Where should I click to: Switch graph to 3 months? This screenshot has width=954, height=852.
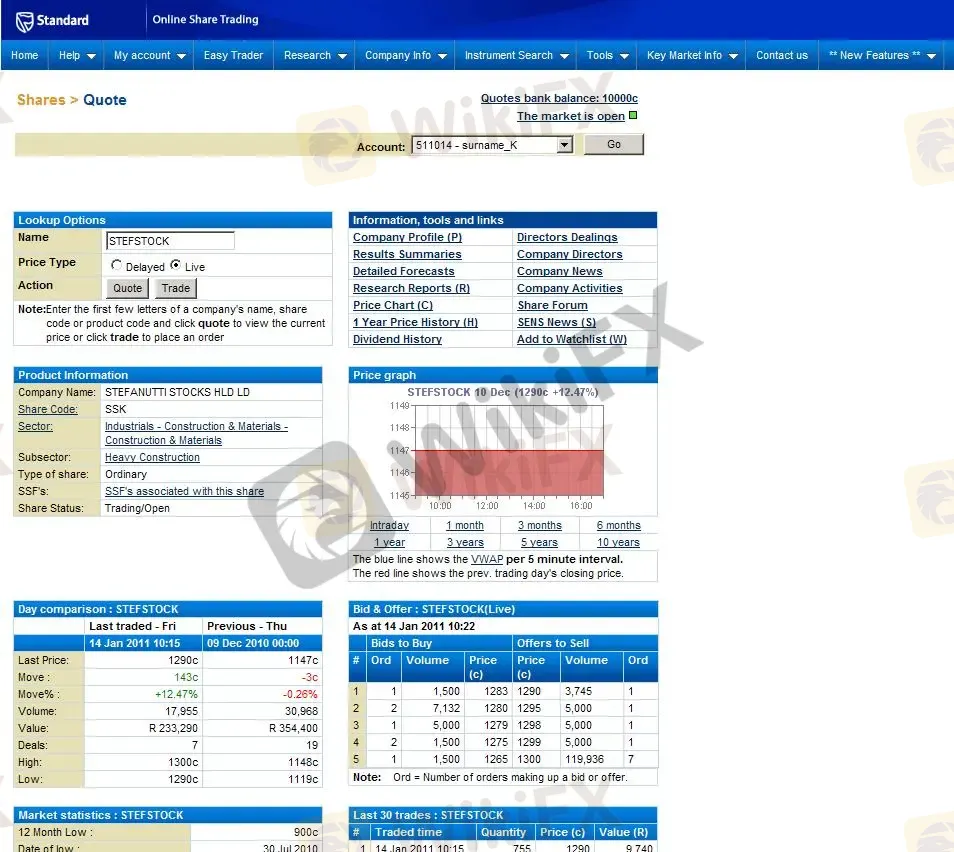[540, 525]
